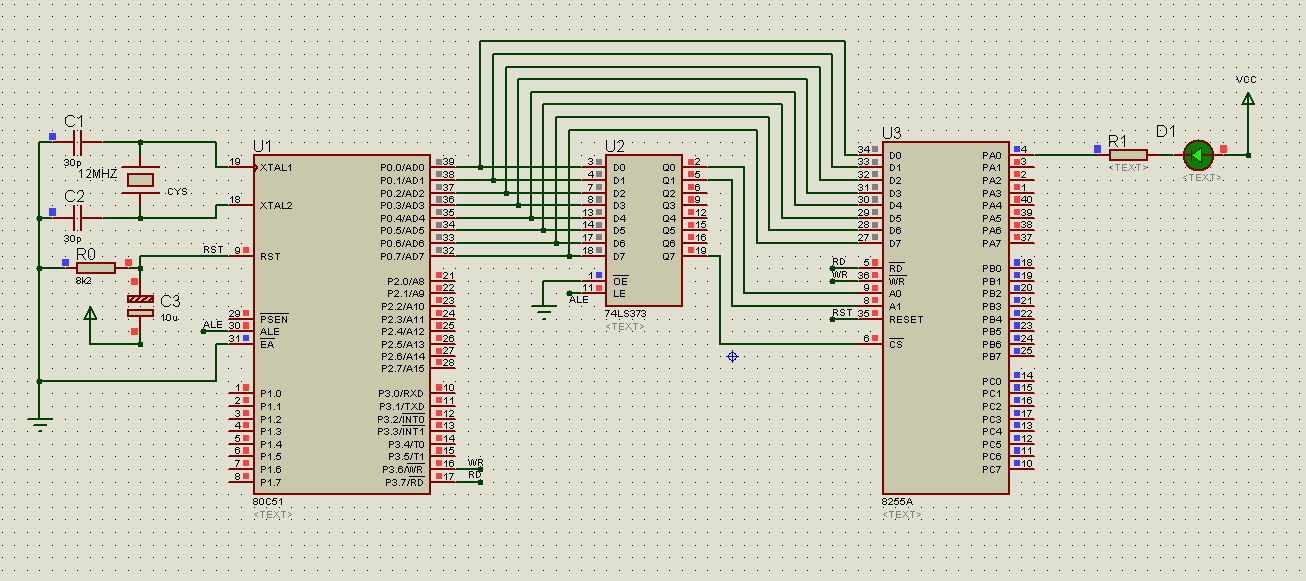Select the U3 8255A chip body
This screenshot has width=1306, height=581.
point(945,318)
